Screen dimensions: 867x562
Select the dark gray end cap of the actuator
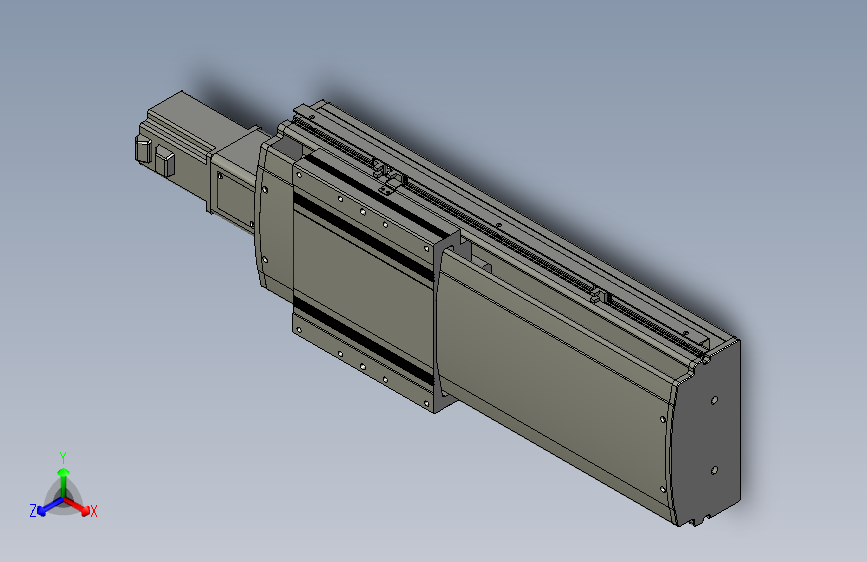706,433
